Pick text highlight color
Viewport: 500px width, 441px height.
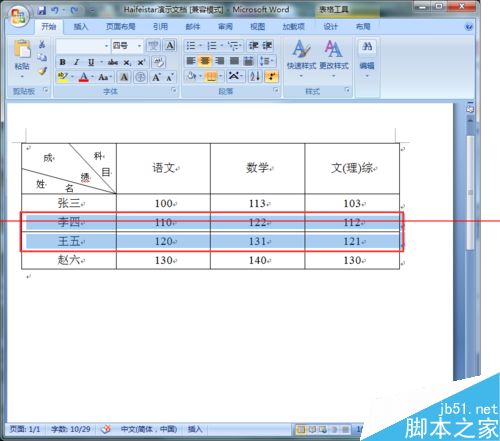[x=62, y=77]
